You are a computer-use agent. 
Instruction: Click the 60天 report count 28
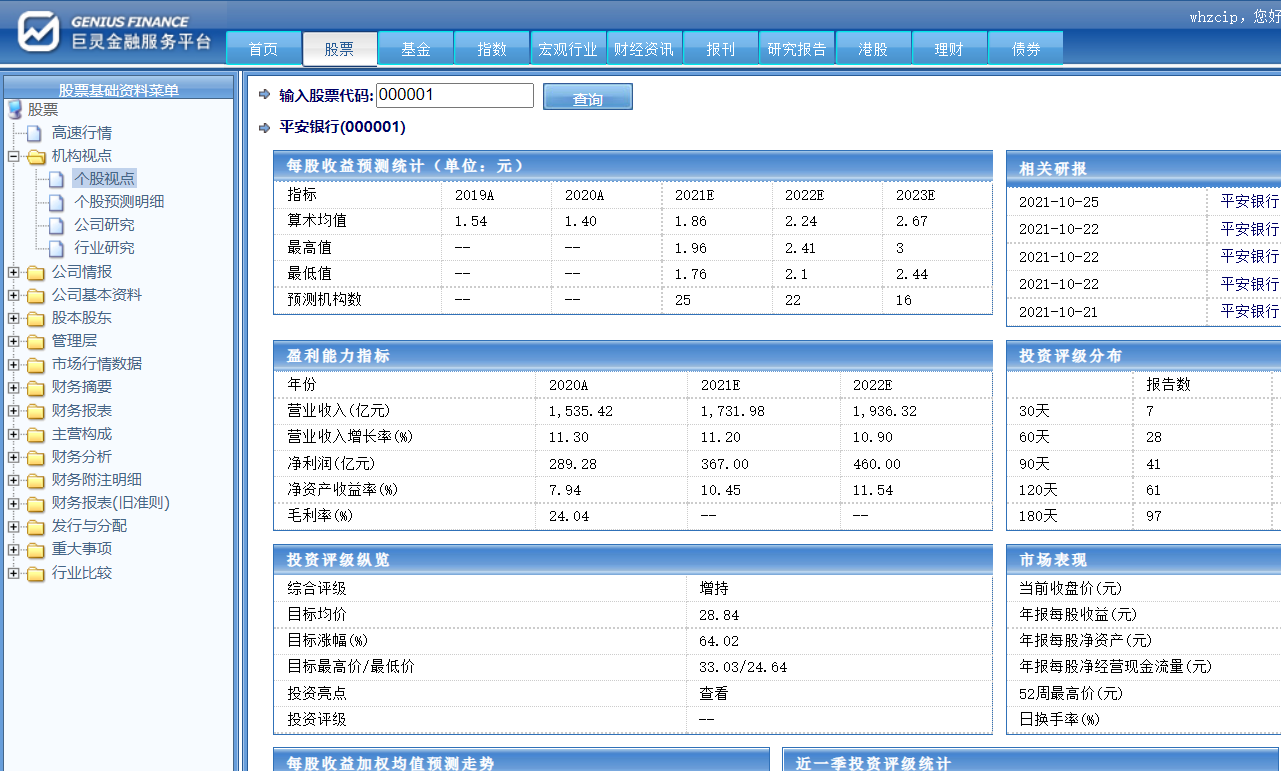tap(1155, 437)
